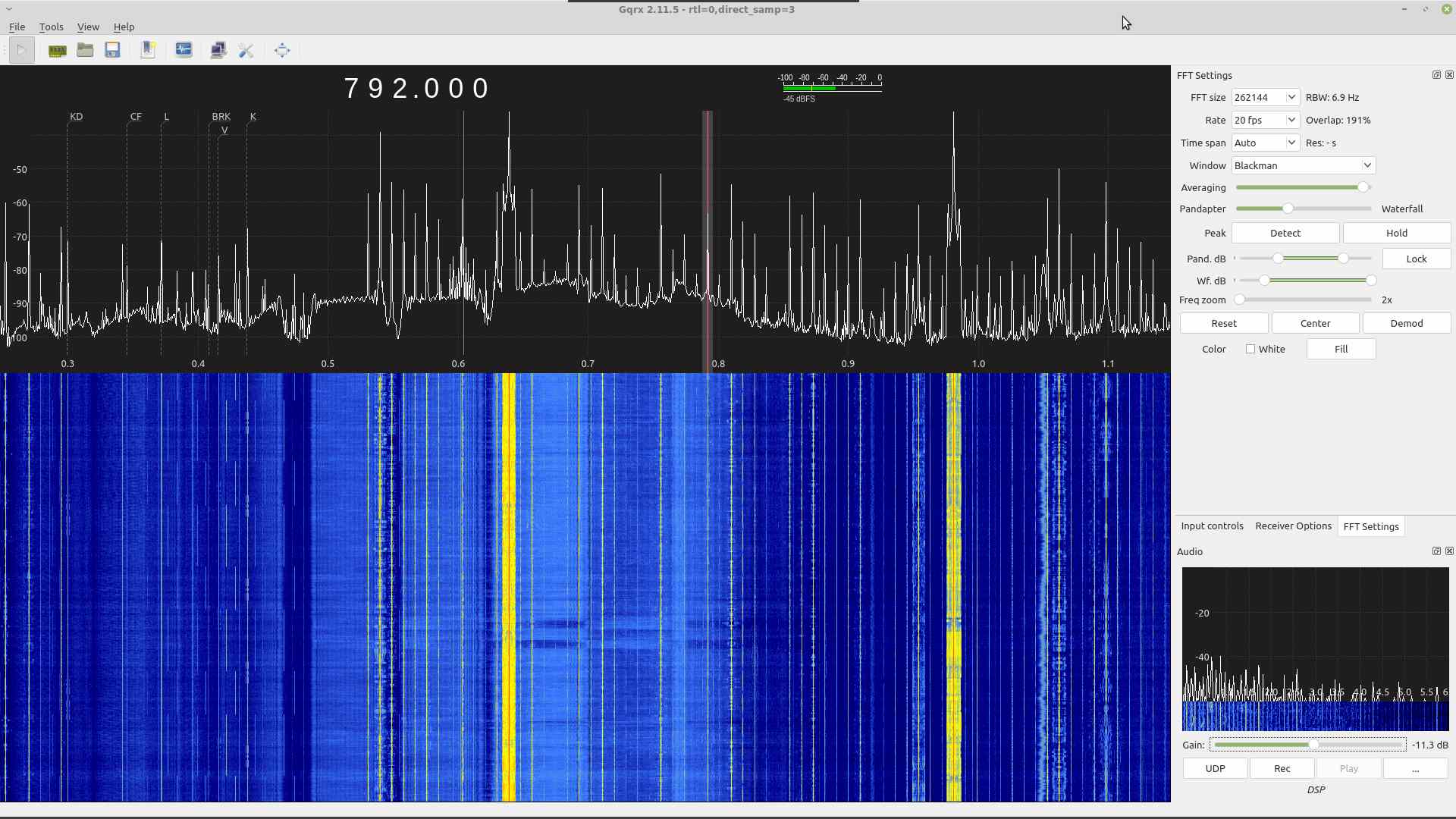Image resolution: width=1456 pixels, height=819 pixels.
Task: Click the audio Gain slider
Action: [x=1307, y=745]
